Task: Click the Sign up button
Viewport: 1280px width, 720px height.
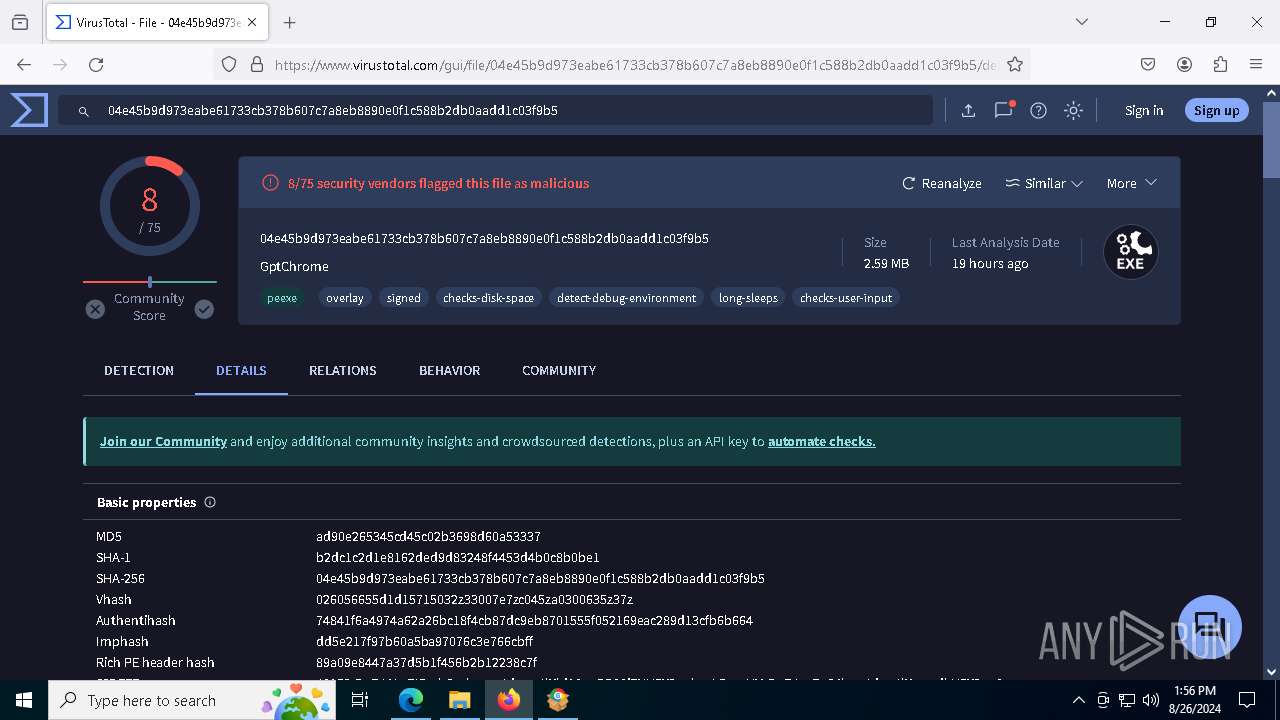Action: 1216,111
